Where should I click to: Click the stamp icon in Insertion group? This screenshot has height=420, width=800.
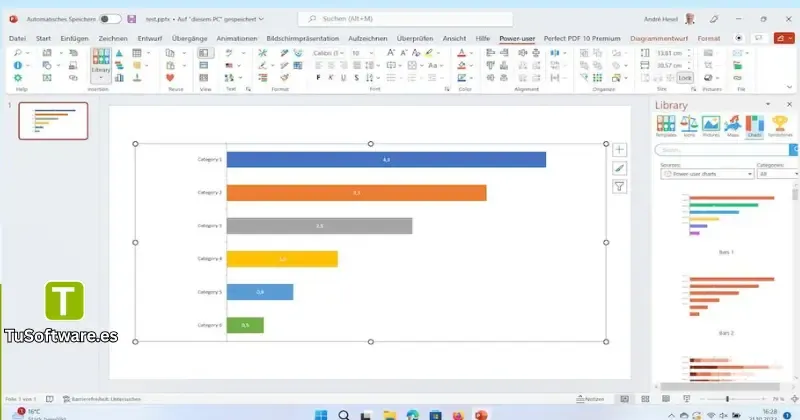tap(137, 78)
